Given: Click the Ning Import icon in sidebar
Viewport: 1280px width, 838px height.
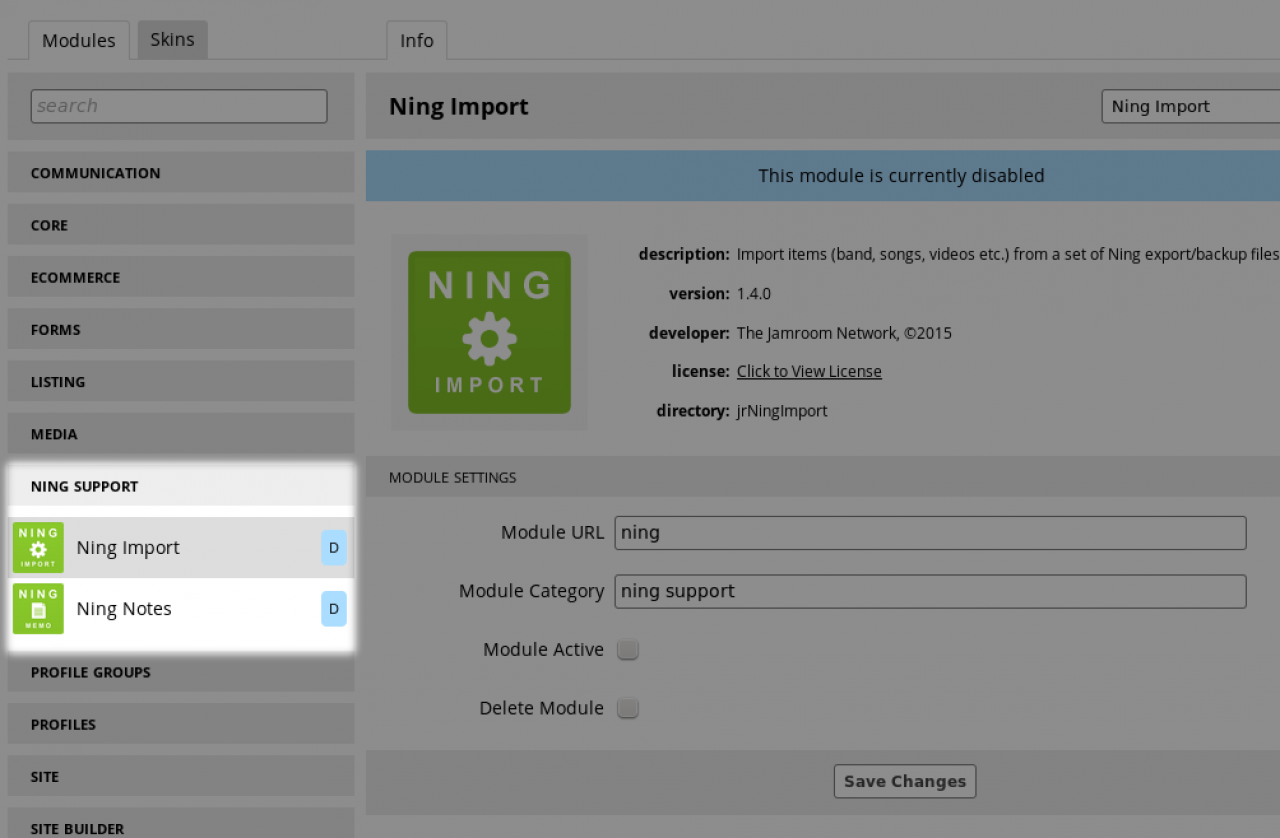Looking at the screenshot, I should pyautogui.click(x=38, y=548).
